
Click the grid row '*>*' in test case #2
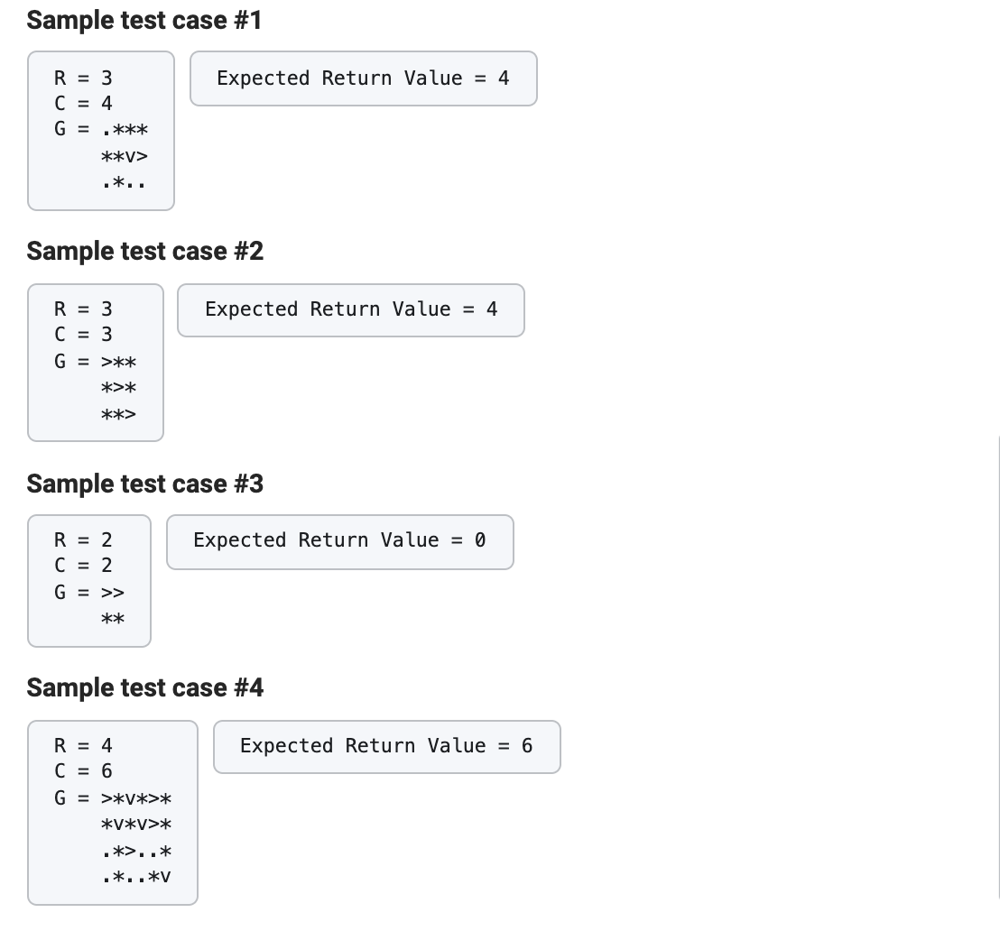(x=119, y=388)
